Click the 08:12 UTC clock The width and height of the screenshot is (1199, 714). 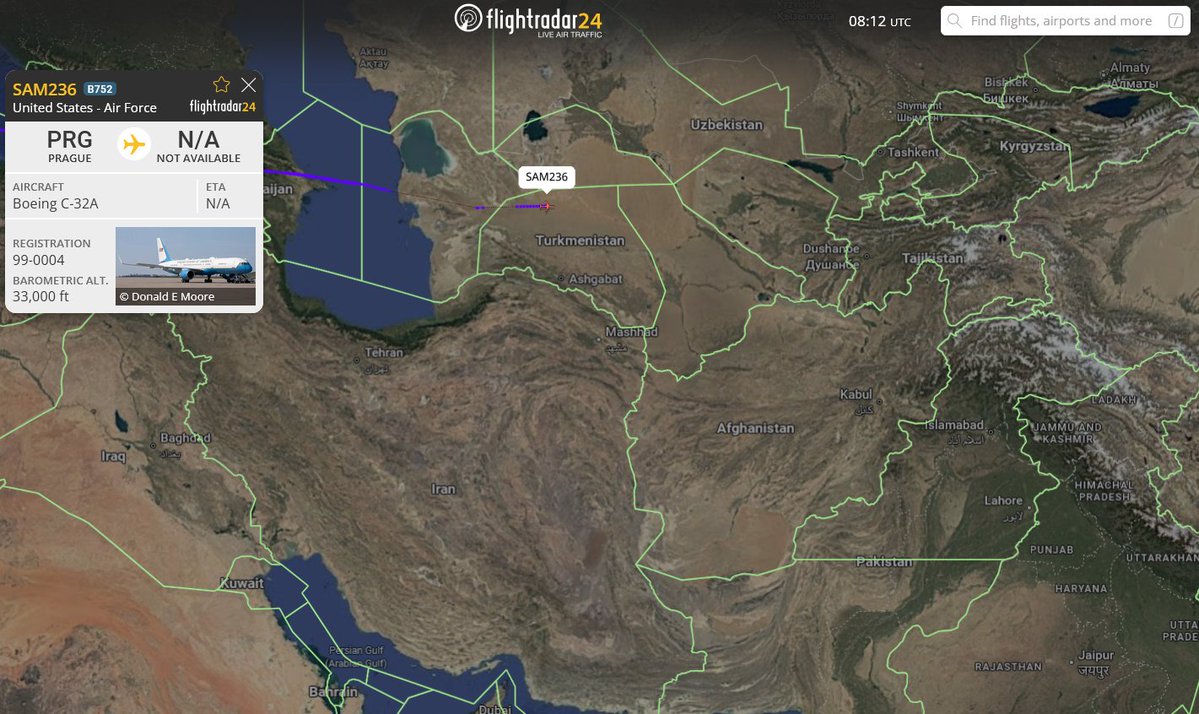point(879,21)
